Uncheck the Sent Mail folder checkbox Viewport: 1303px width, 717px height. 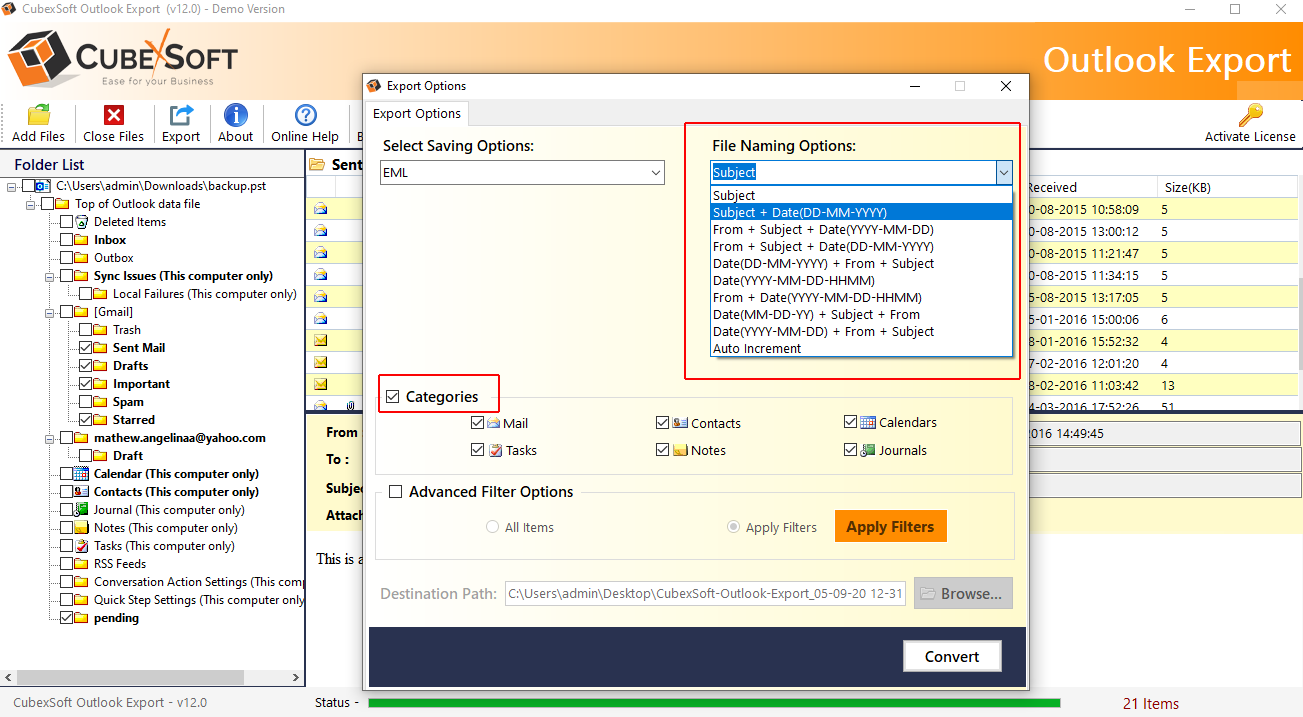pyautogui.click(x=85, y=348)
